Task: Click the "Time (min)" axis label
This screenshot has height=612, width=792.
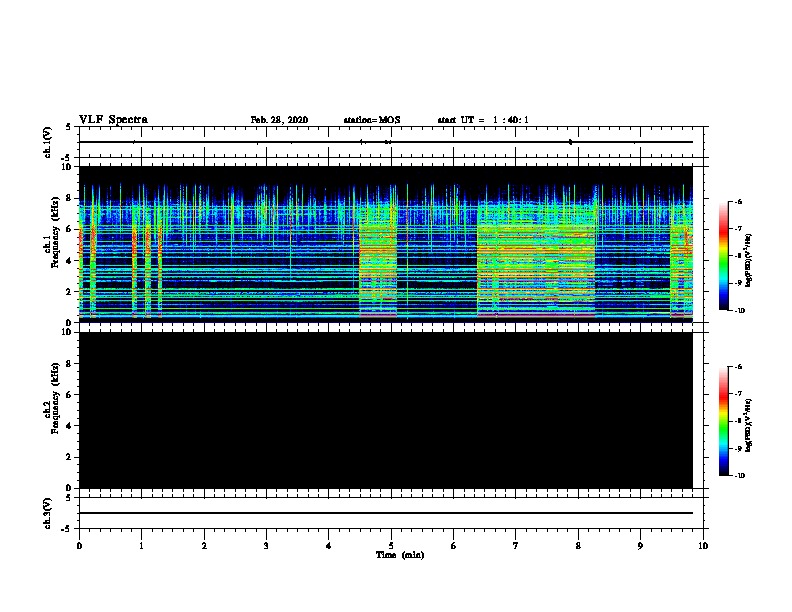Action: click(x=400, y=555)
